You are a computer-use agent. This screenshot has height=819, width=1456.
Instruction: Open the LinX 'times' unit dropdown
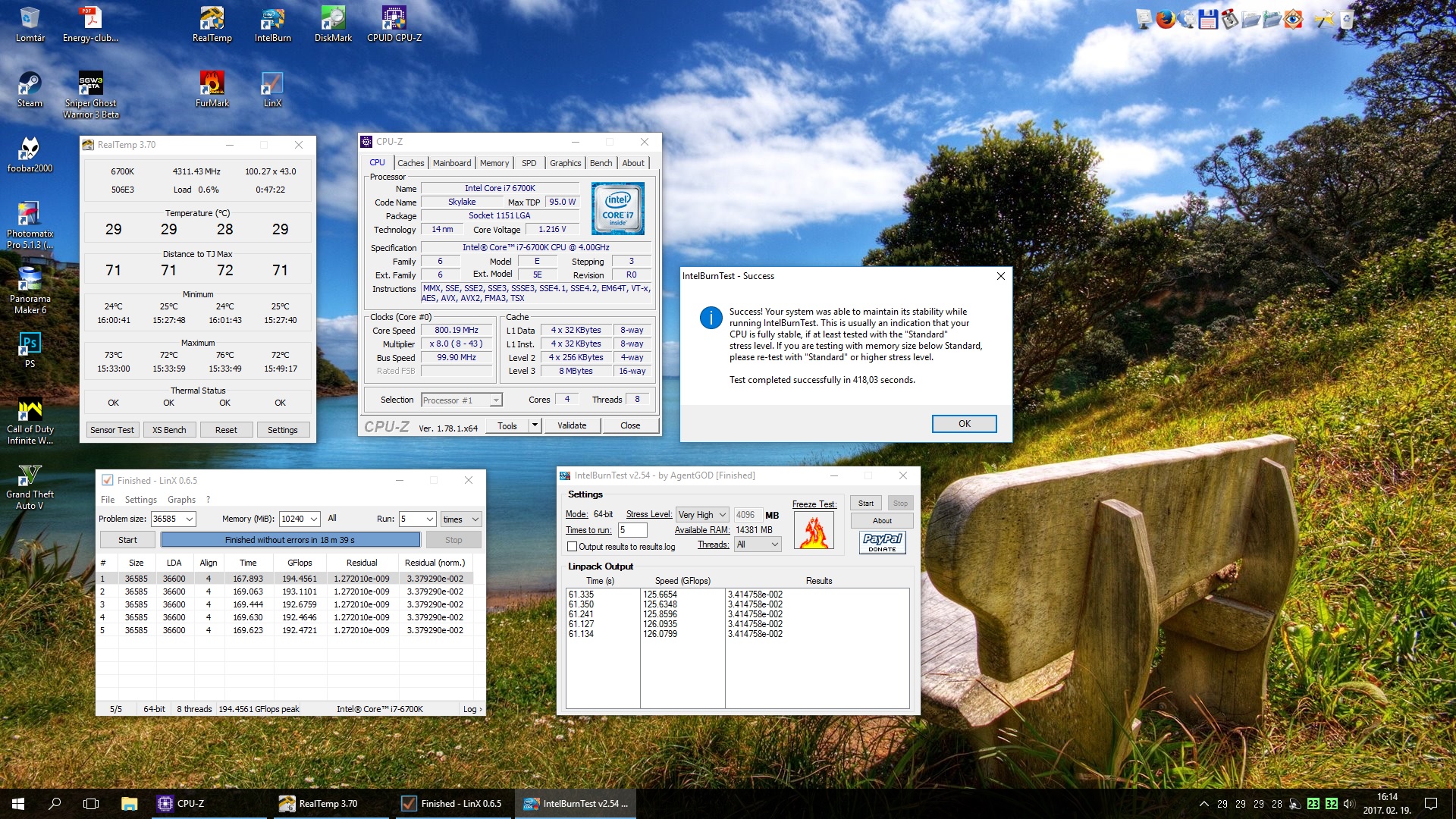461,519
